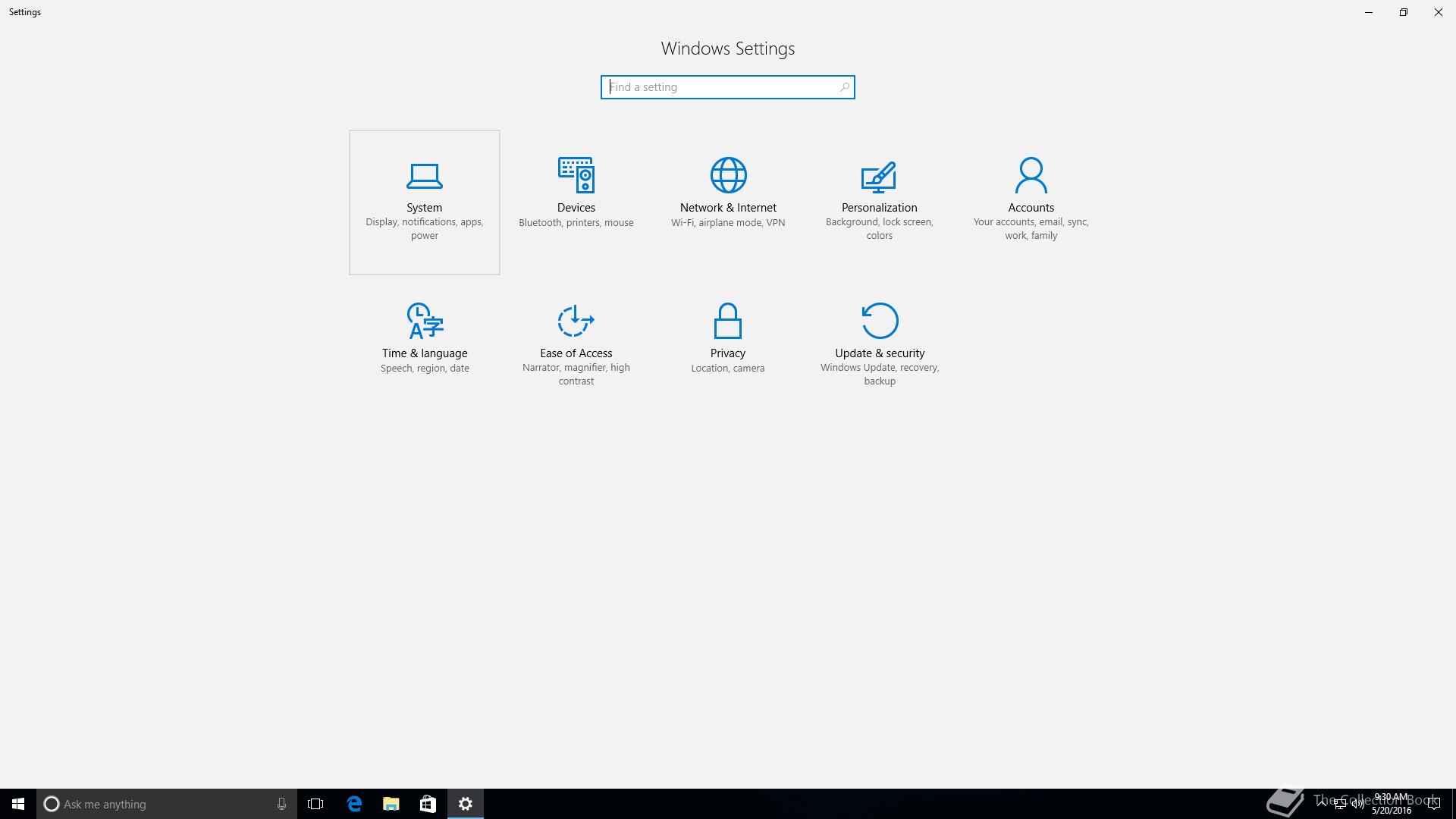This screenshot has height=819, width=1456.
Task: Open the Privacy padlock icon
Action: pyautogui.click(x=728, y=321)
